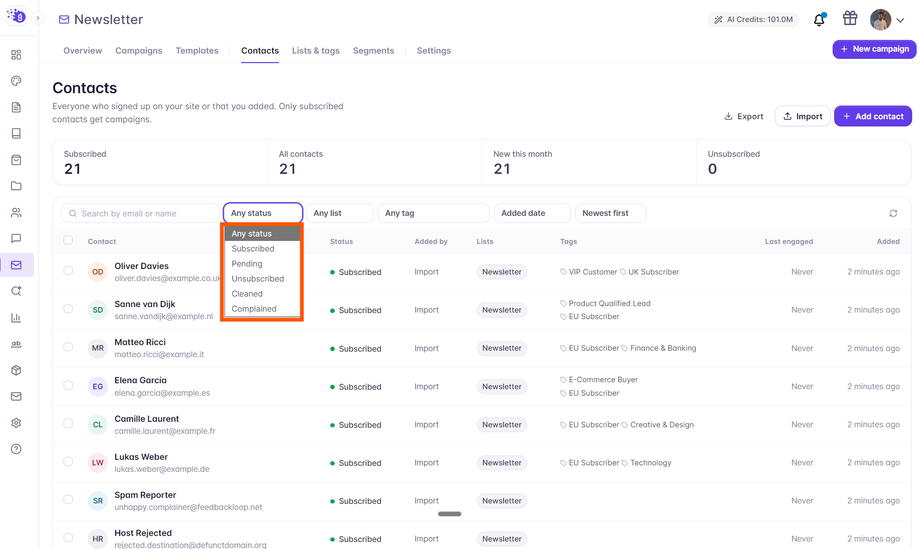Check the Camille Laurent row checkbox
The width and height of the screenshot is (920, 549).
tap(68, 423)
